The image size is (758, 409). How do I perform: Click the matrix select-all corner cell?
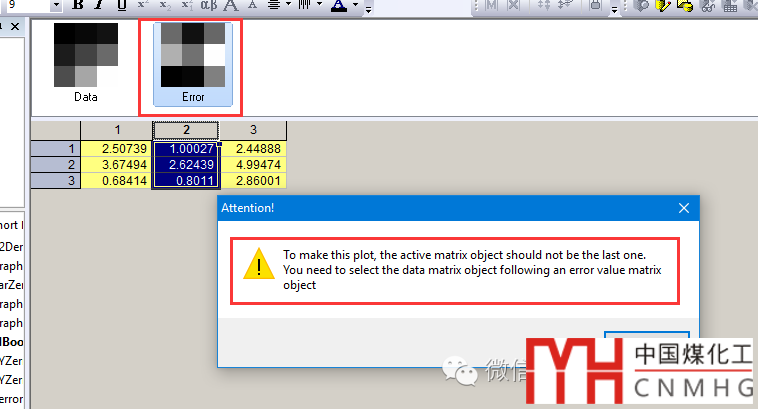pyautogui.click(x=56, y=130)
